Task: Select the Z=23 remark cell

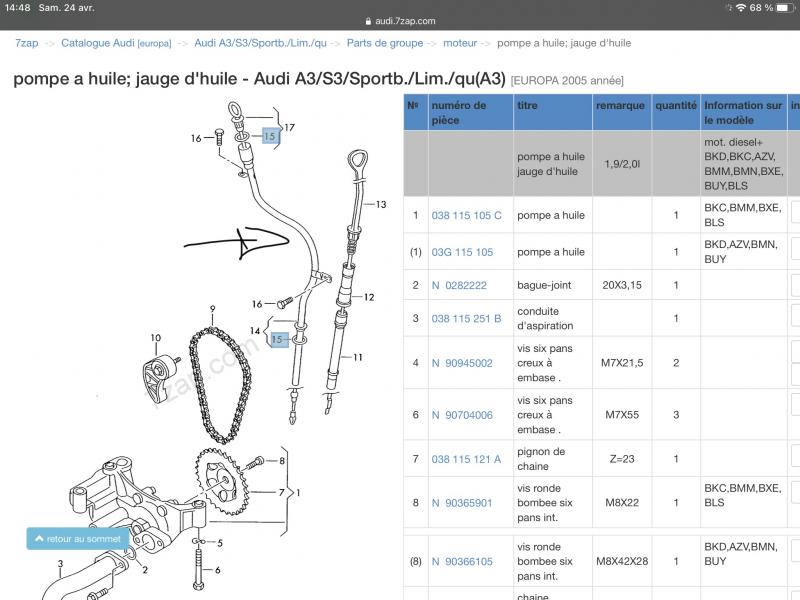Action: tap(621, 459)
